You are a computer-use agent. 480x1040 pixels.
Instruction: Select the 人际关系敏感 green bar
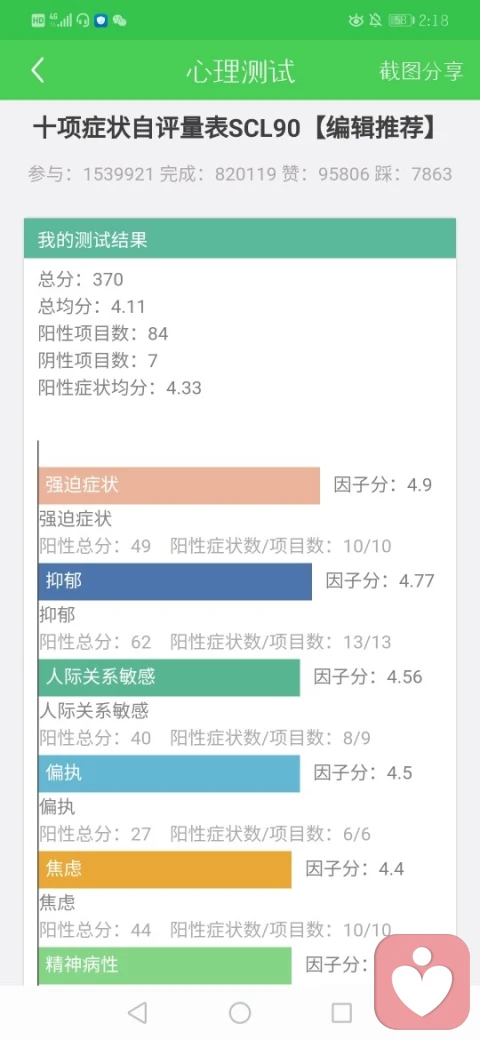169,677
